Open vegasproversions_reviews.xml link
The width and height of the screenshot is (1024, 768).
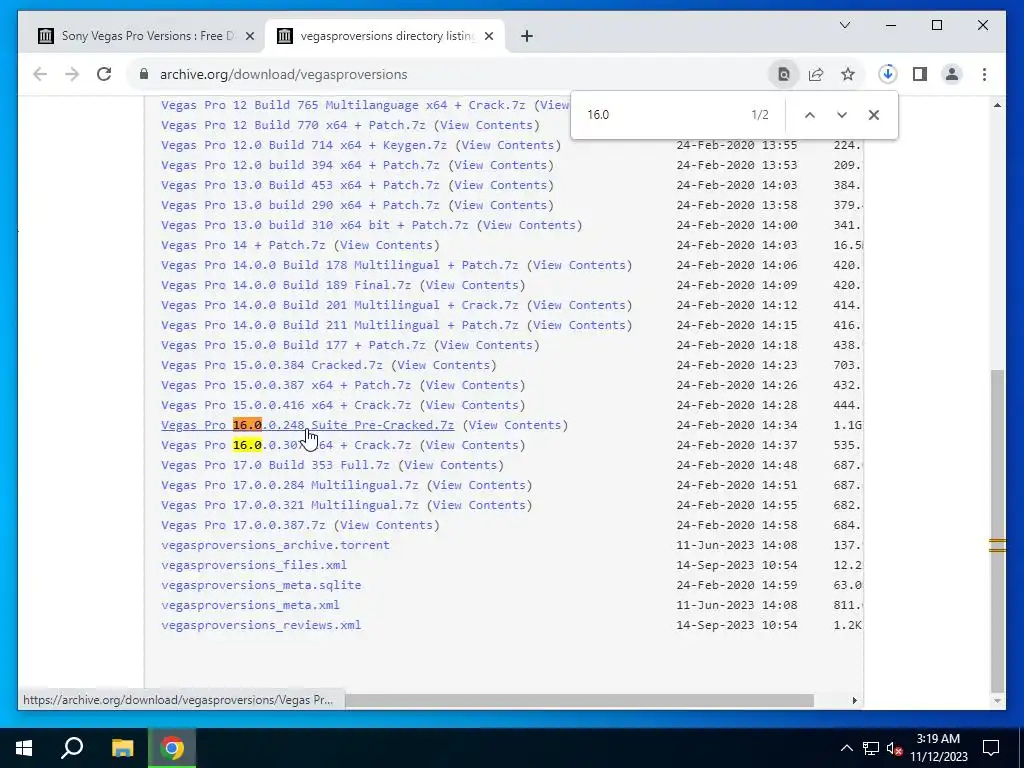pyautogui.click(x=261, y=625)
